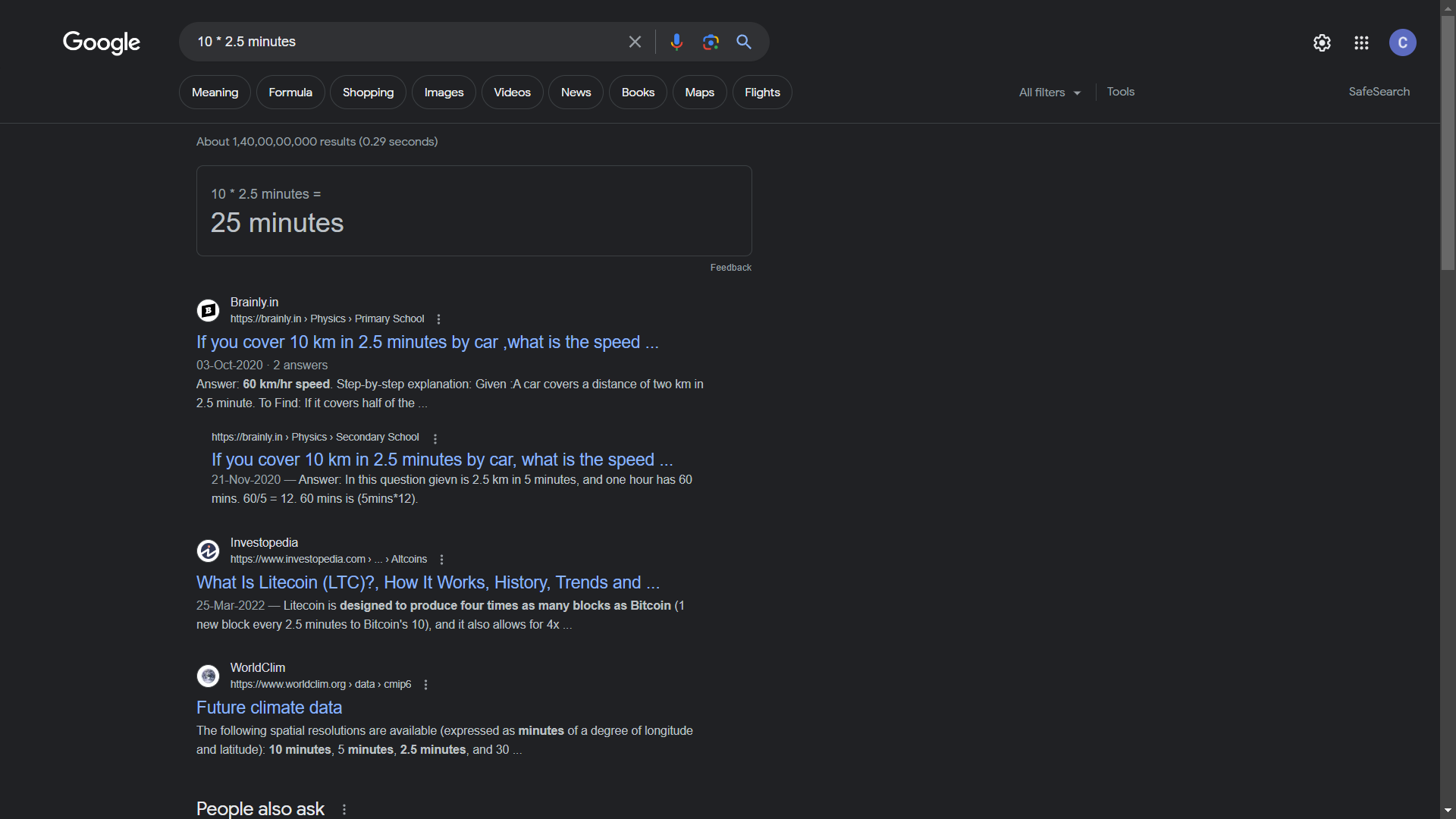The image size is (1456, 819).
Task: Open the three-dot menu for the WorldClim result
Action: click(425, 685)
